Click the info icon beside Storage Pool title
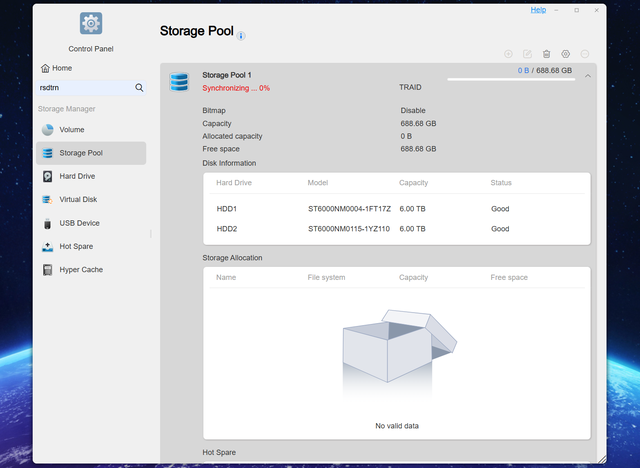Screen dimensions: 640x468 tap(241, 36)
